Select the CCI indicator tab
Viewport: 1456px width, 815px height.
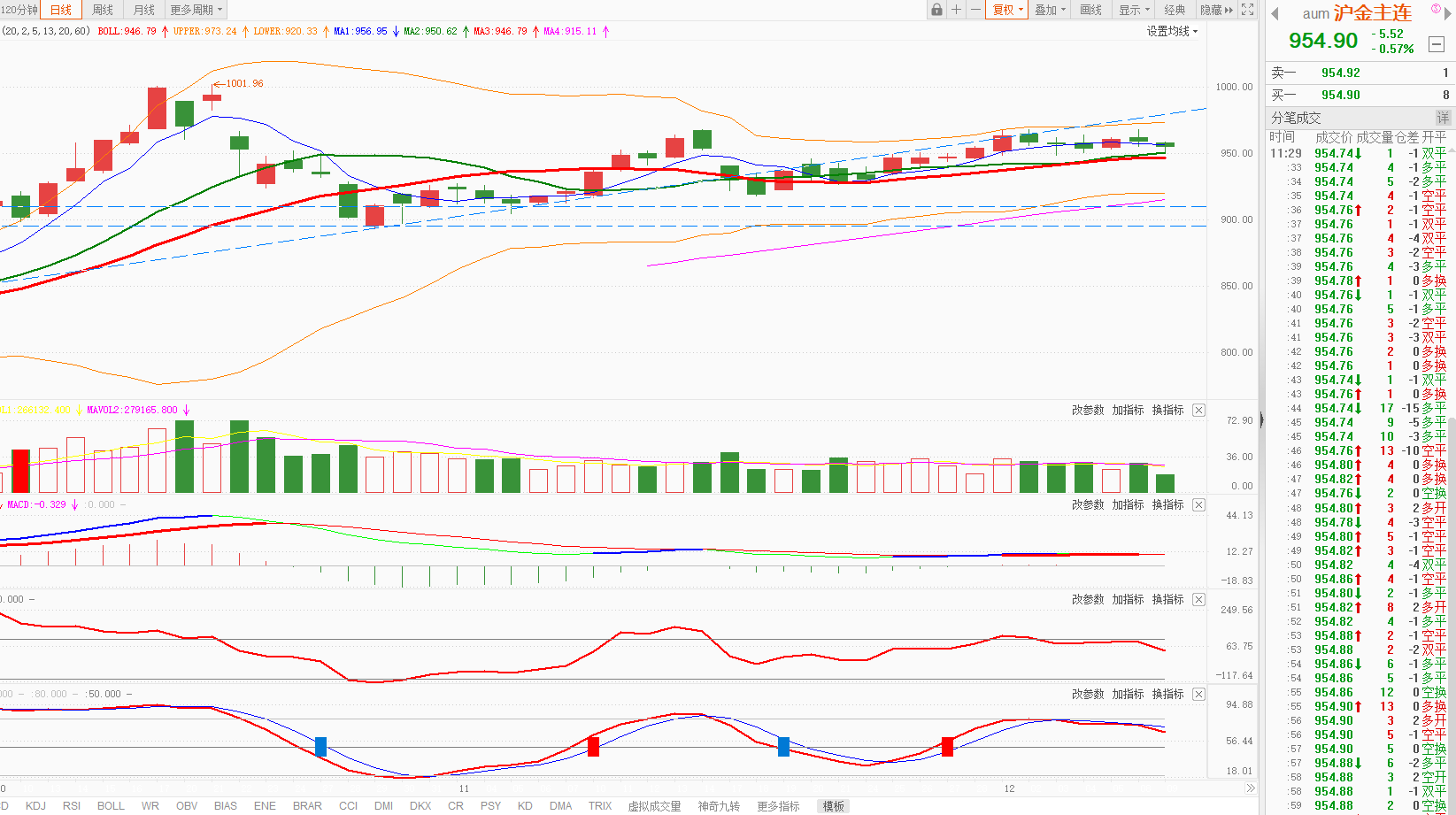pyautogui.click(x=349, y=806)
